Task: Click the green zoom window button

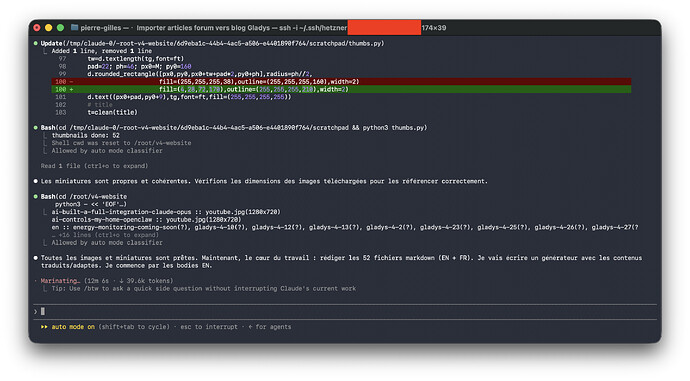Action: click(x=60, y=28)
